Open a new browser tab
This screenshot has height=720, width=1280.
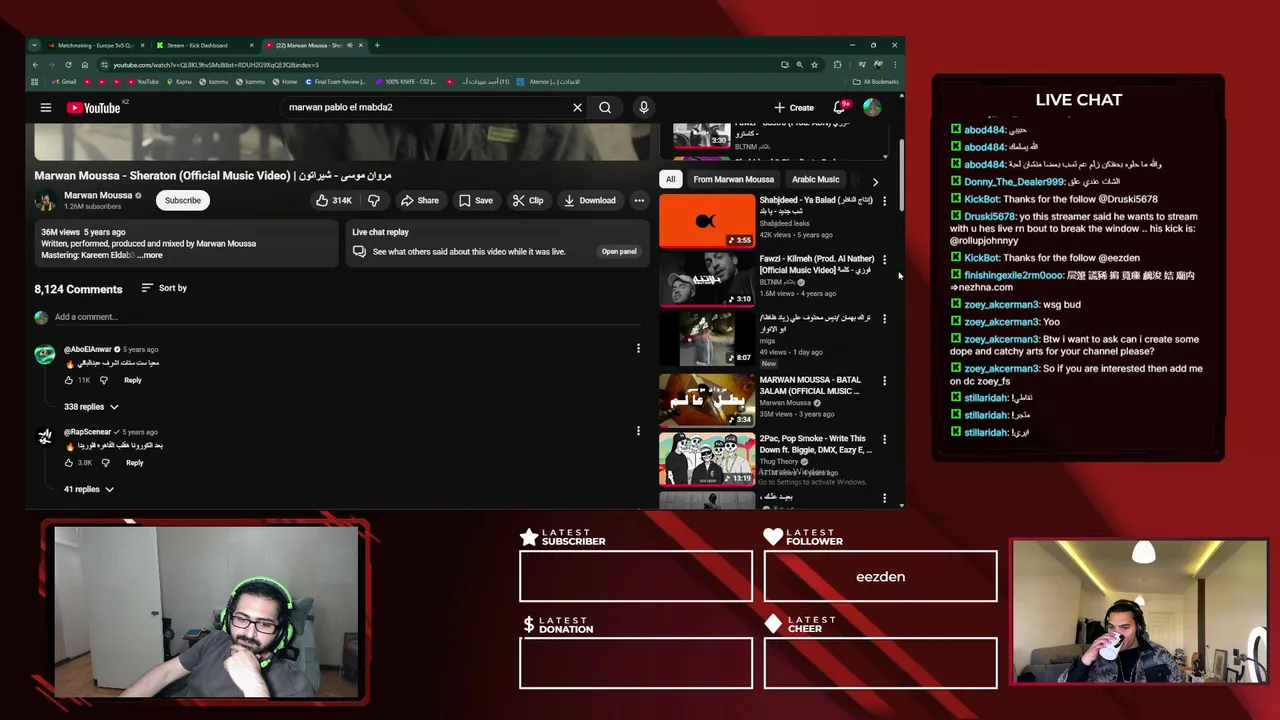click(377, 45)
